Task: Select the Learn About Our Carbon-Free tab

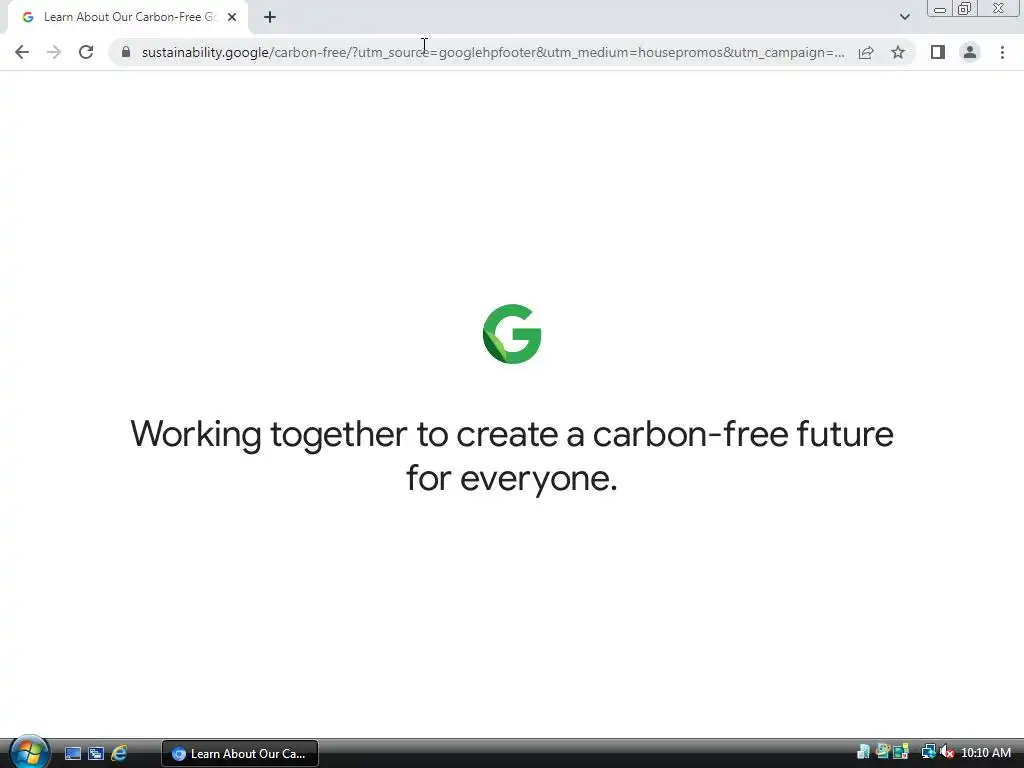Action: (128, 18)
